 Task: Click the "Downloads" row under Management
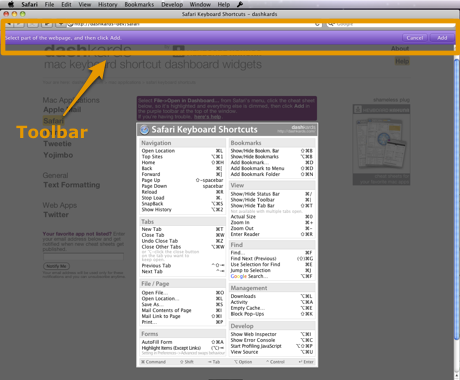point(272,296)
